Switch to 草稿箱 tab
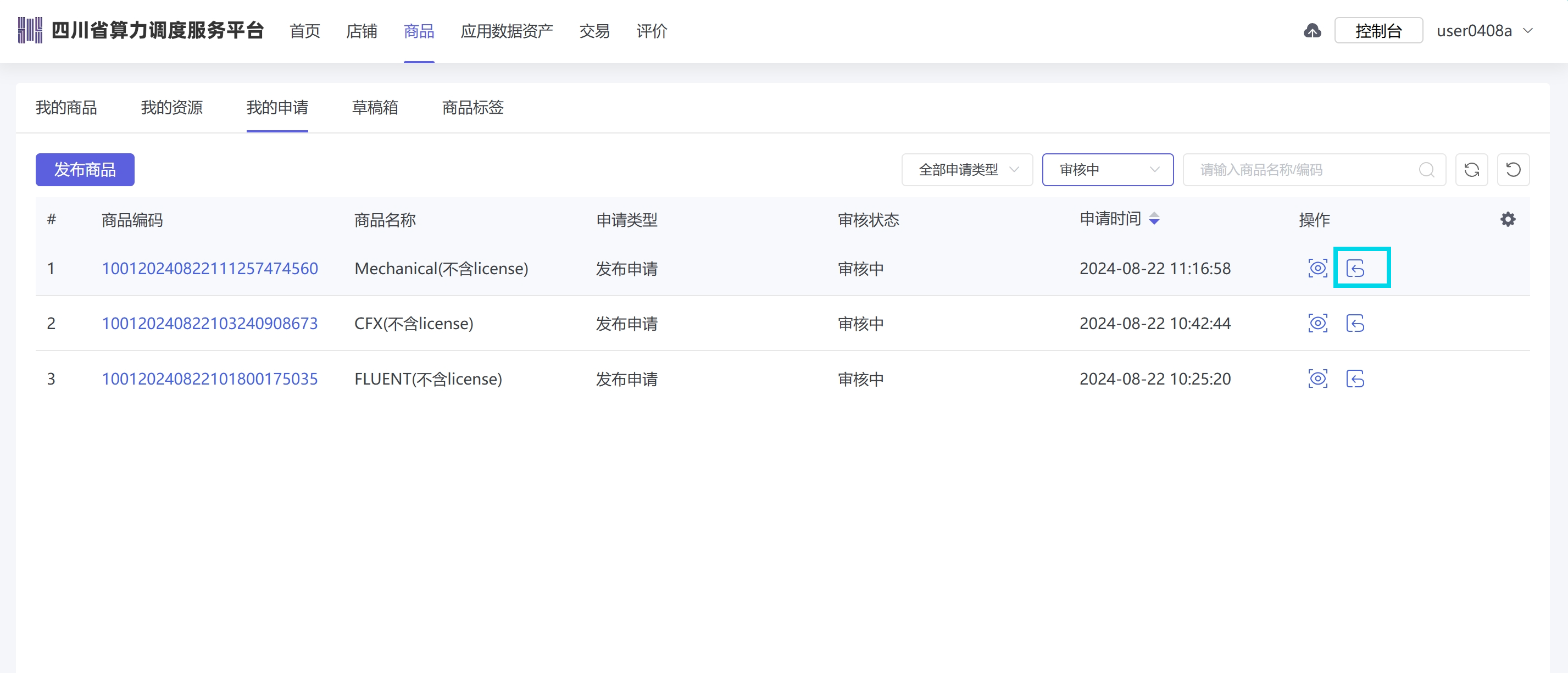The height and width of the screenshot is (673, 1568). click(375, 108)
